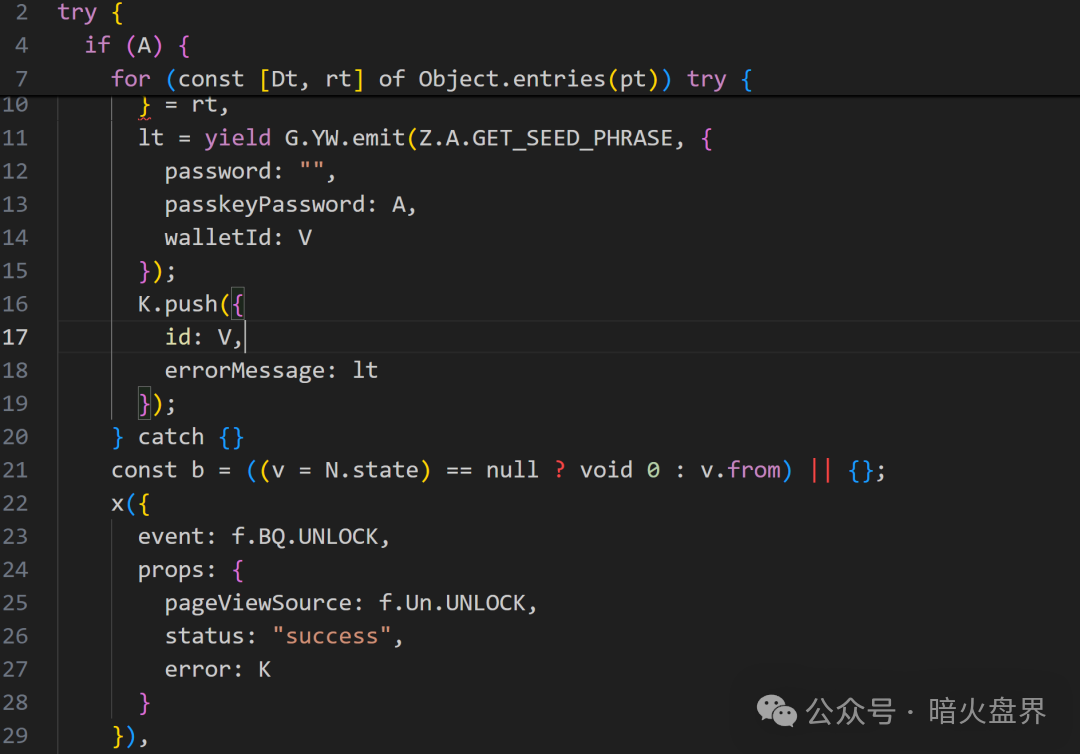1080x754 pixels.
Task: Click sticky line number 4 at top
Action: [21, 45]
